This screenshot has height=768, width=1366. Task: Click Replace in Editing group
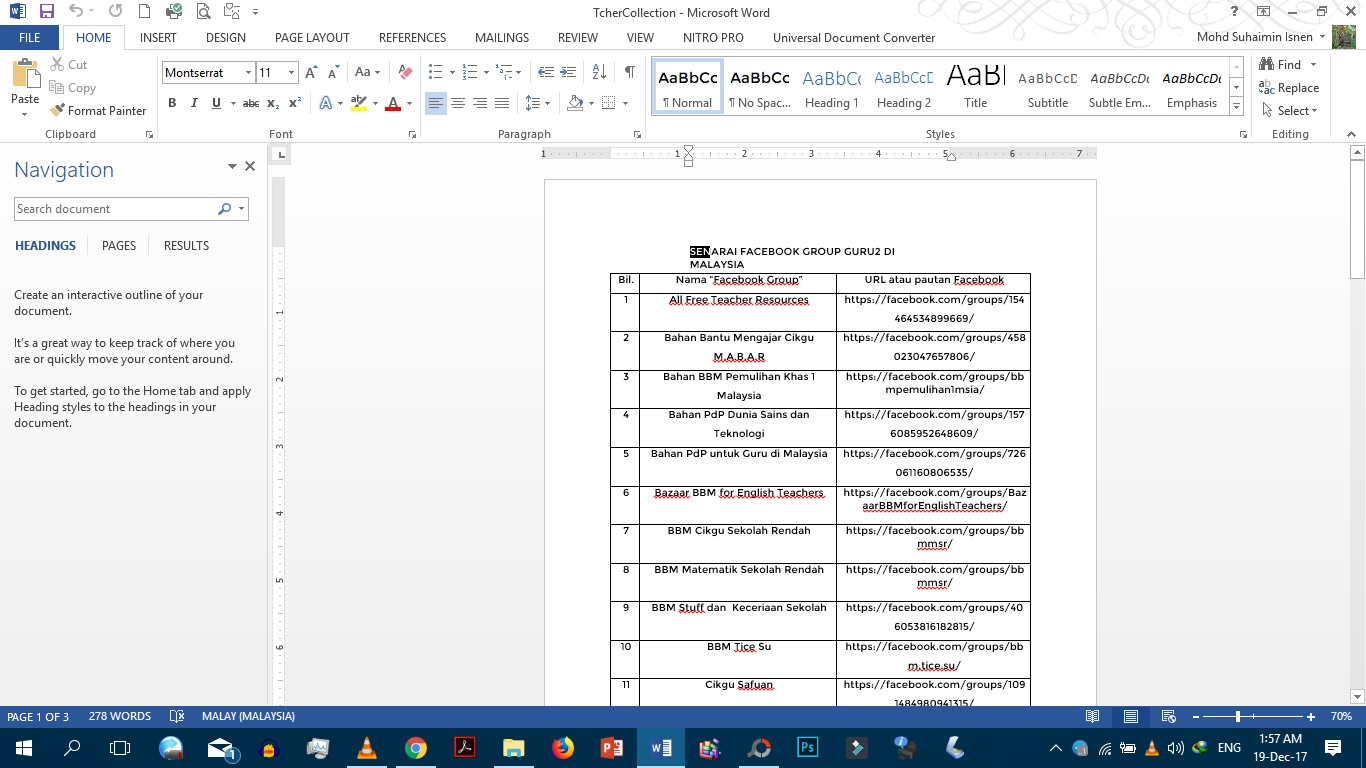(x=1290, y=88)
